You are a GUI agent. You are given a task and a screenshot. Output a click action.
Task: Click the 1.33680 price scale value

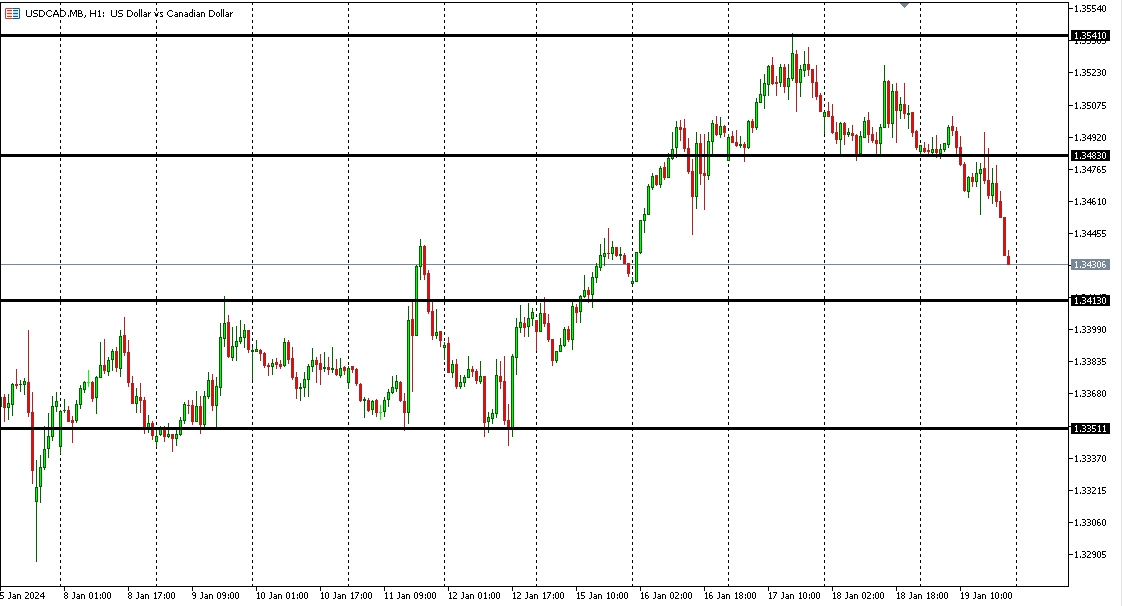click(x=1090, y=394)
